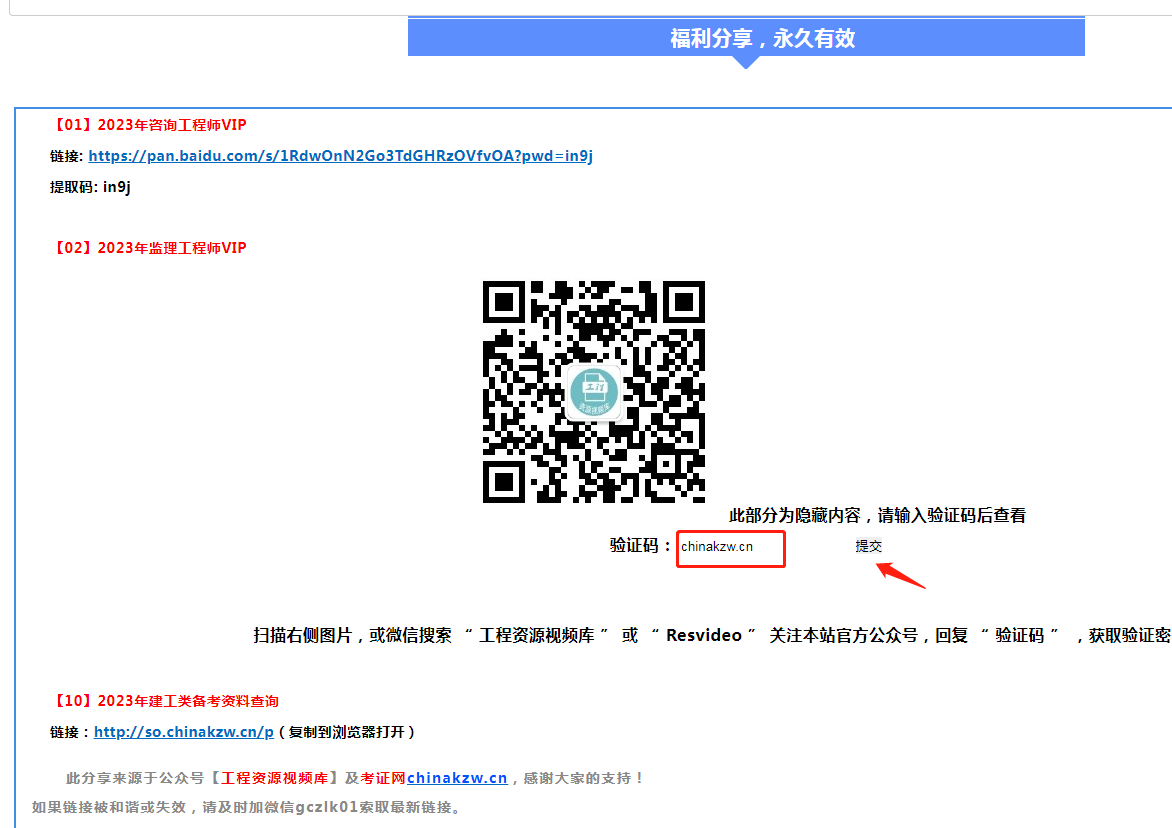
Task: Click the 【10】2023年建工类备考资料查询 heading
Action: pyautogui.click(x=164, y=701)
